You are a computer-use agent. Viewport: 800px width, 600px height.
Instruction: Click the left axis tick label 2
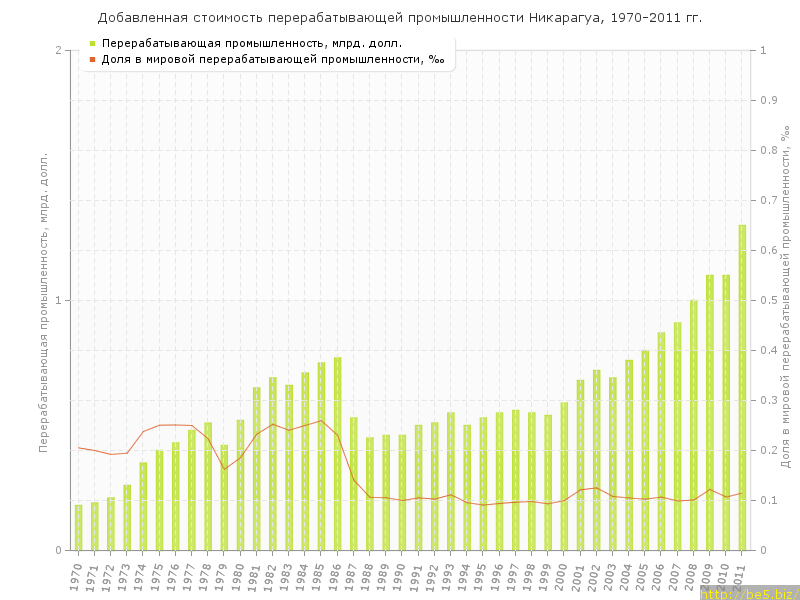point(58,50)
